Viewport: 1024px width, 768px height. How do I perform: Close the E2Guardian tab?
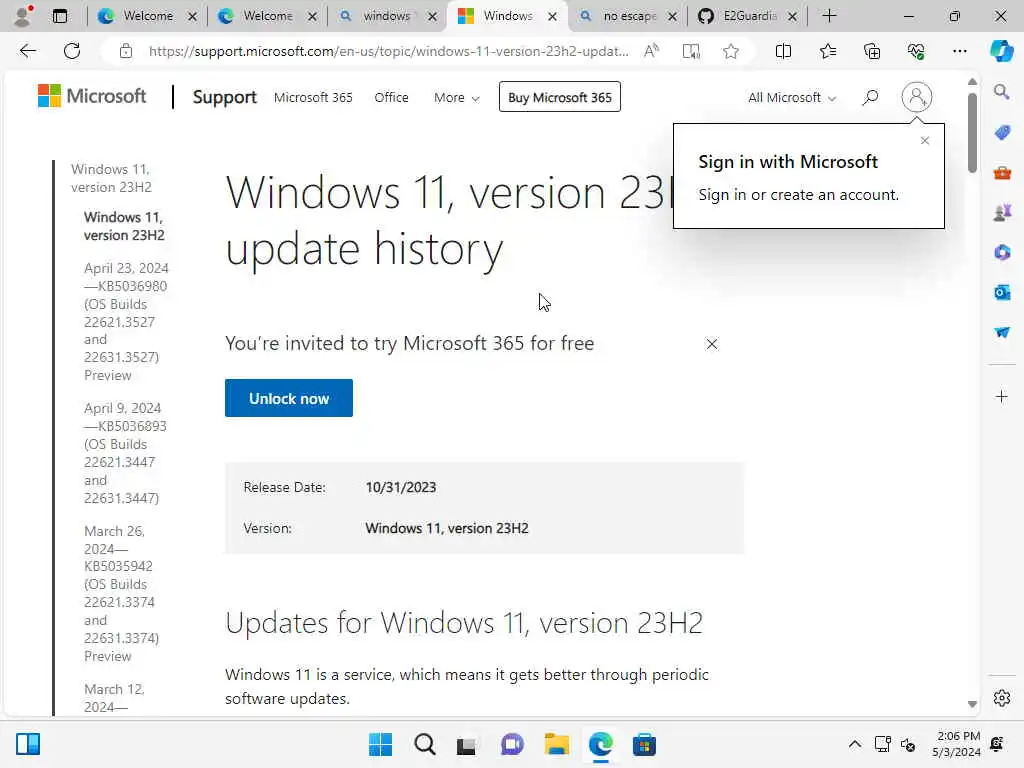coord(792,16)
